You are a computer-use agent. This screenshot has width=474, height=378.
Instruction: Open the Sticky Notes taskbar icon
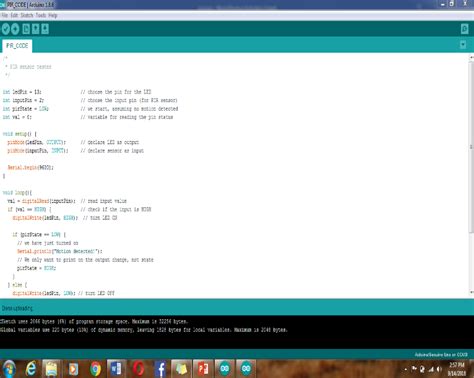click(x=182, y=369)
